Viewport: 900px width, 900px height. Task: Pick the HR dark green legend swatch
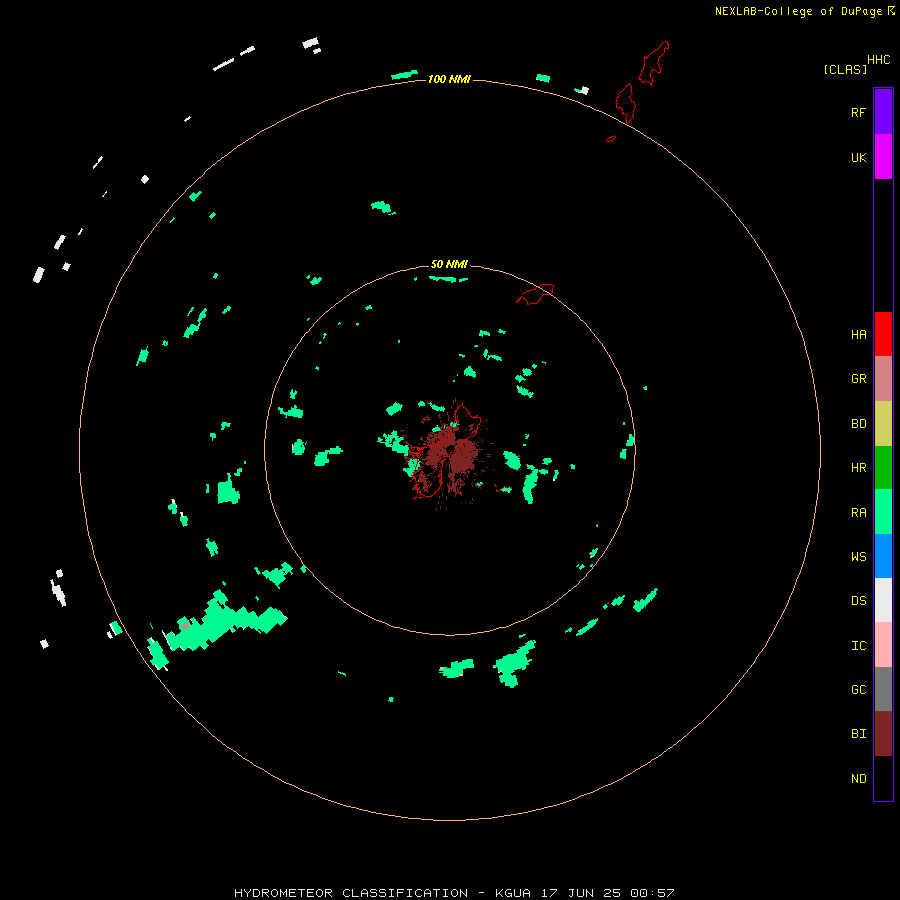pyautogui.click(x=883, y=468)
